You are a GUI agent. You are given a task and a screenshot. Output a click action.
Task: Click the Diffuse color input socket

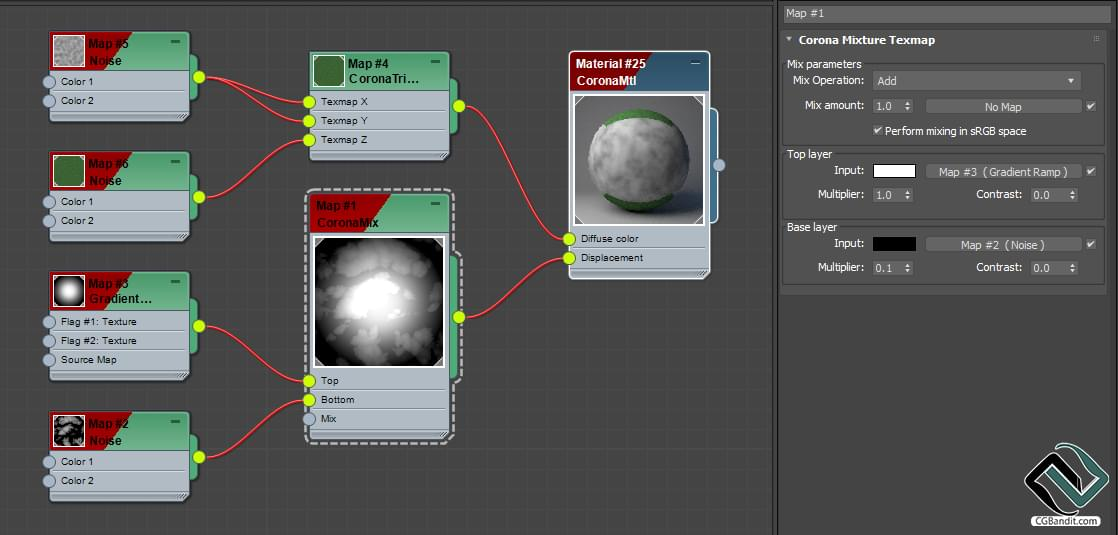point(569,238)
